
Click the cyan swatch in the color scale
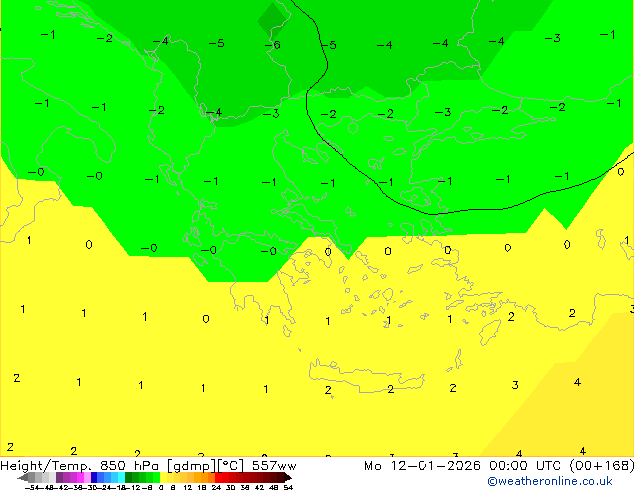[121, 477]
